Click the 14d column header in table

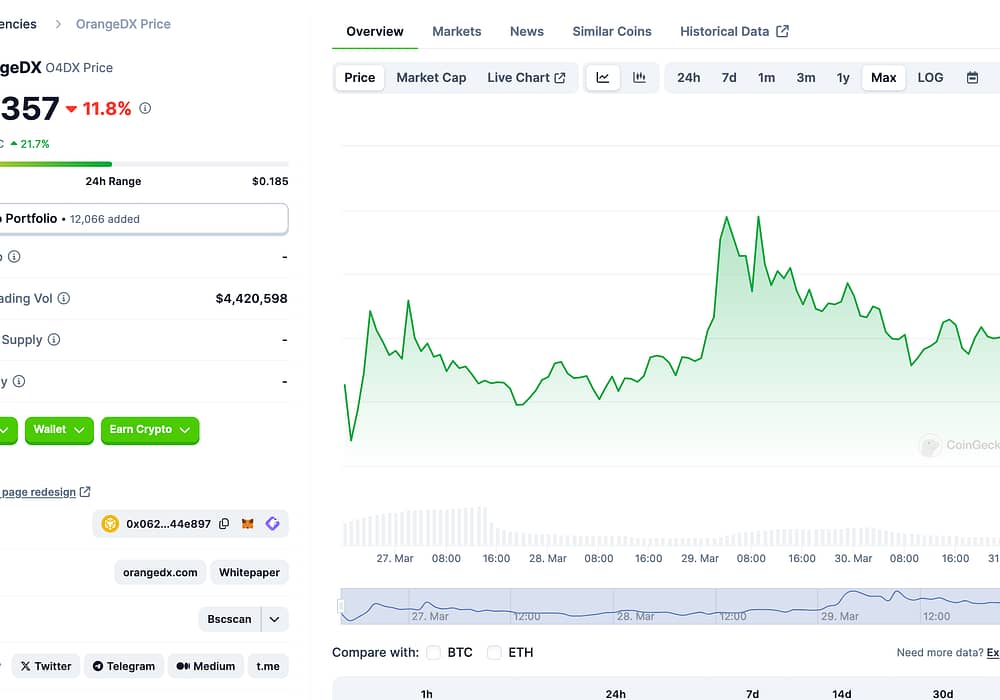[841, 694]
